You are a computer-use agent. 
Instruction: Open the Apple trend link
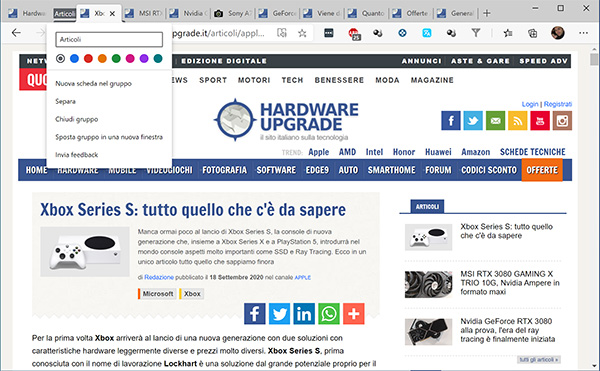pyautogui.click(x=319, y=152)
